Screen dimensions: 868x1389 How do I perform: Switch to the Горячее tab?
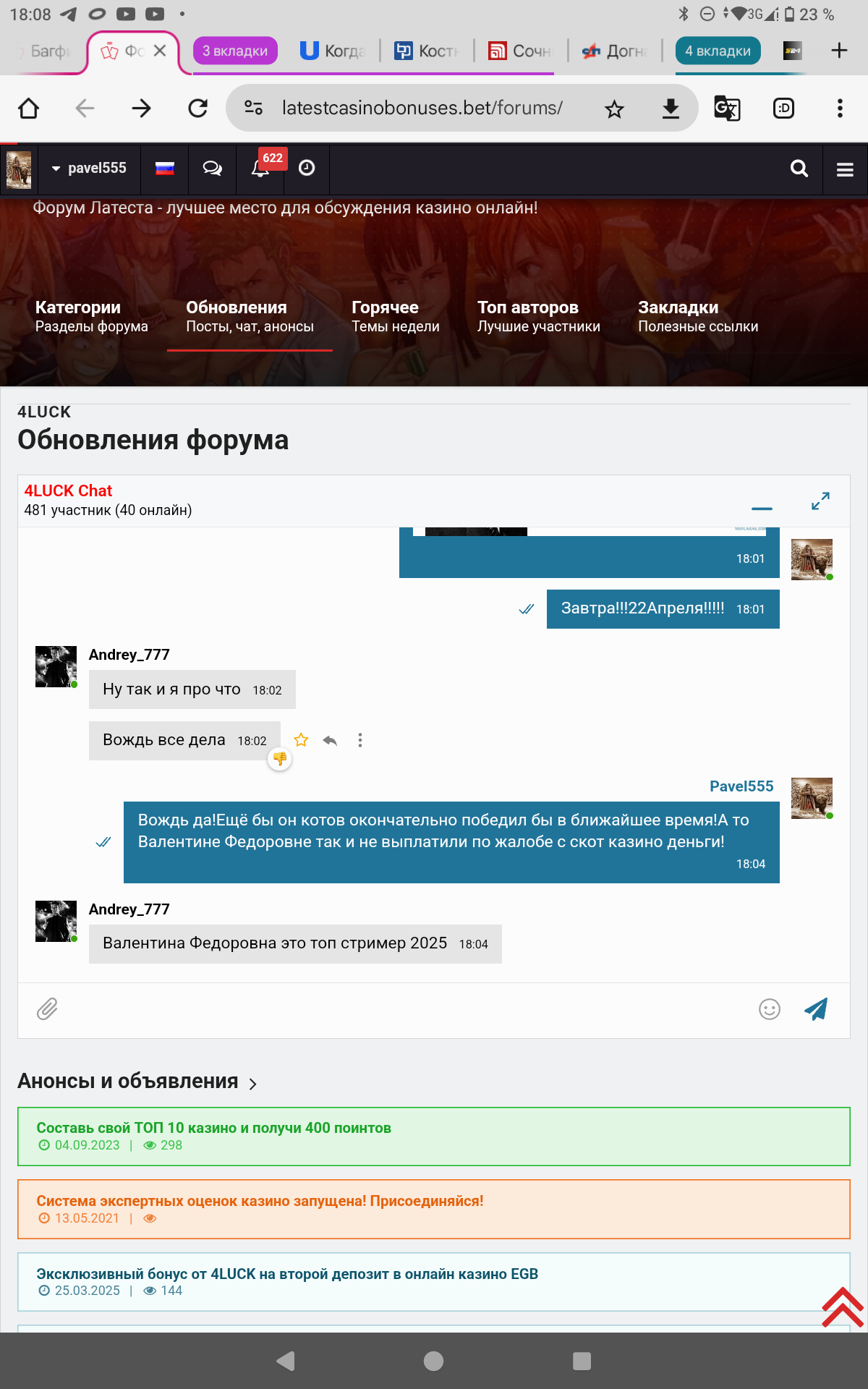395,316
